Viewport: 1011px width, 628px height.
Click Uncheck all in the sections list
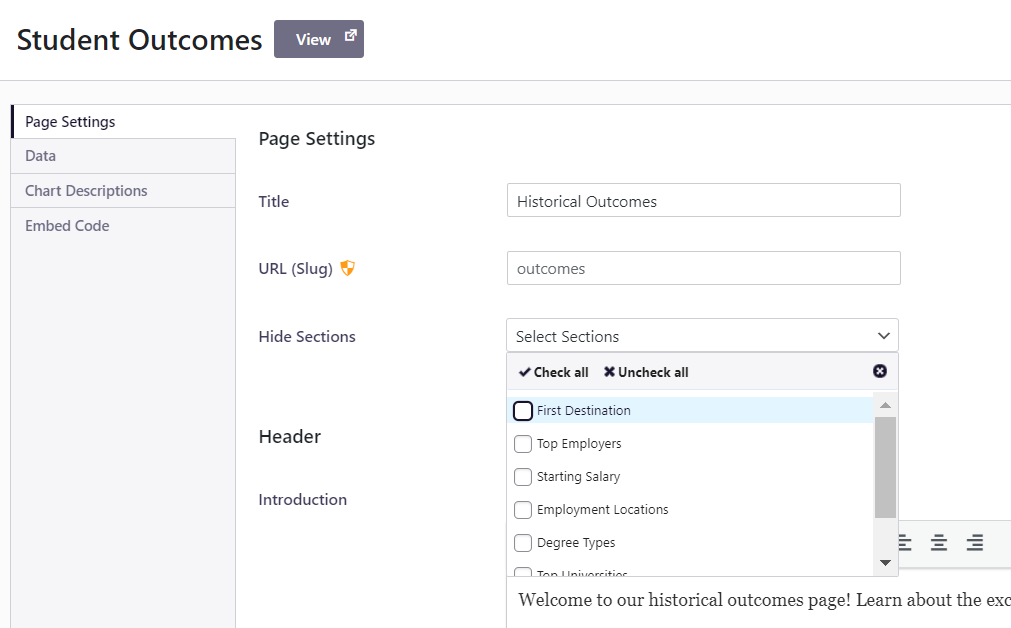(646, 372)
